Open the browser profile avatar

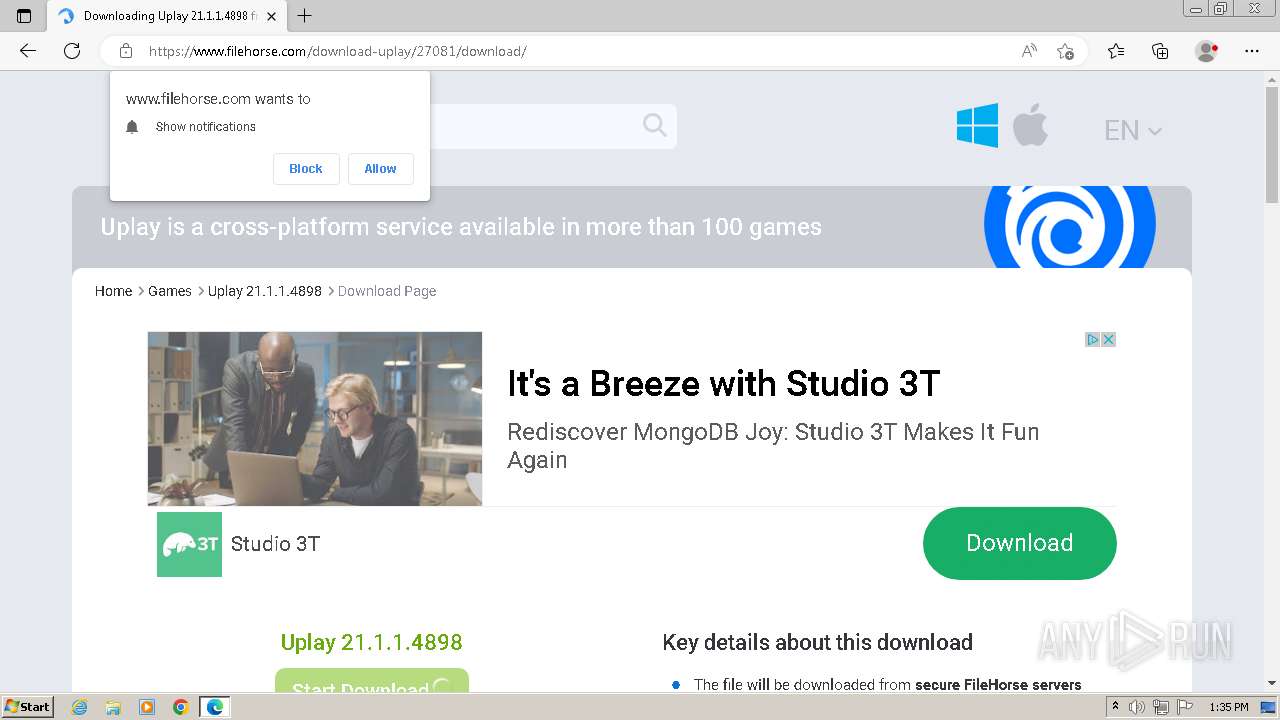click(1207, 51)
